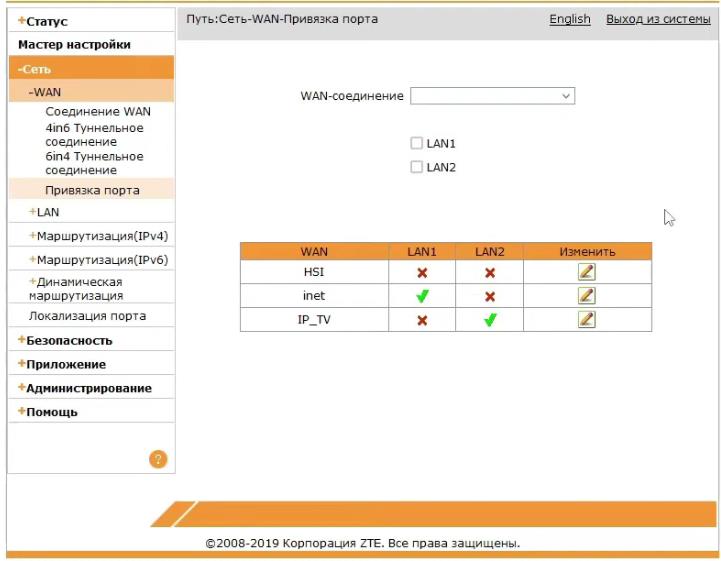Click the edit icon for inet row
Screen dimensions: 721x561
(x=587, y=296)
